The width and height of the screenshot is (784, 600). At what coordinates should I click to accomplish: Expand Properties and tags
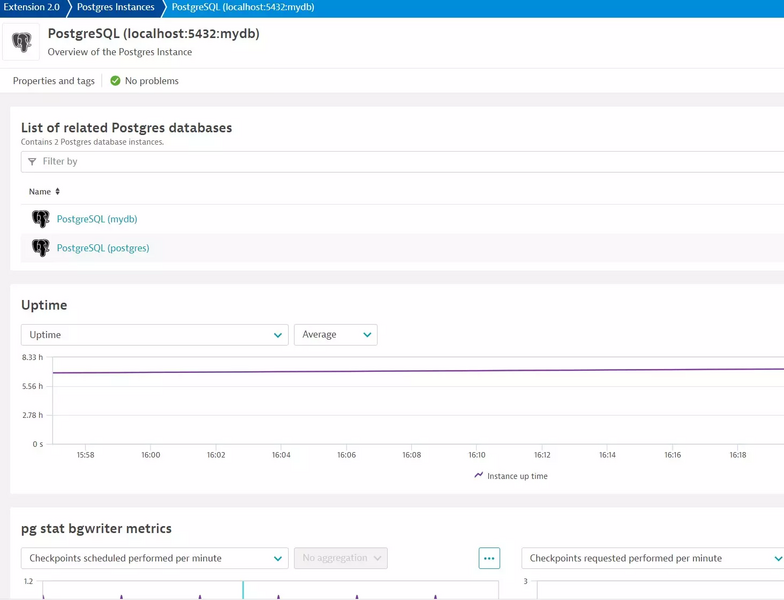tap(54, 81)
